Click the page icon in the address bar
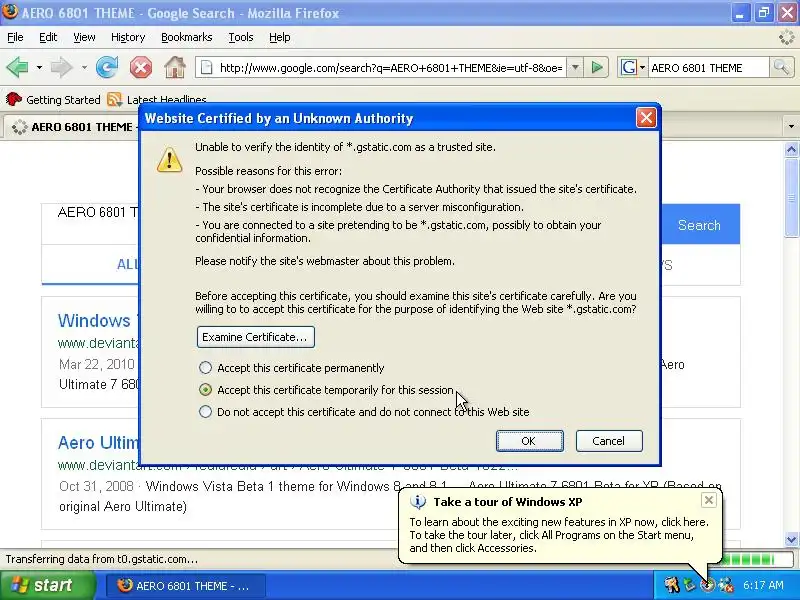 point(206,67)
